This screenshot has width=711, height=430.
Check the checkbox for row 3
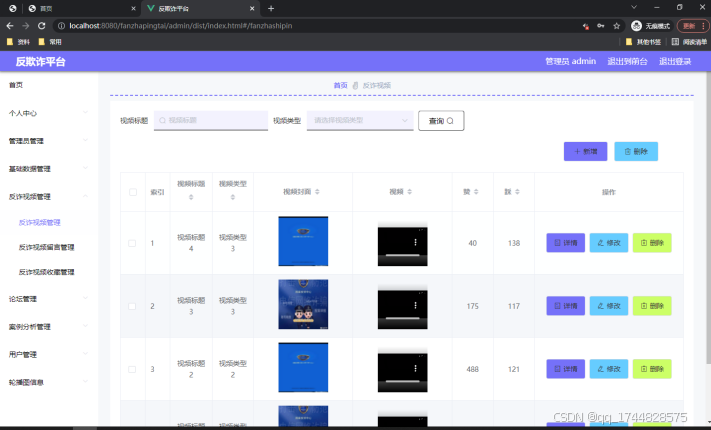[x=132, y=369]
